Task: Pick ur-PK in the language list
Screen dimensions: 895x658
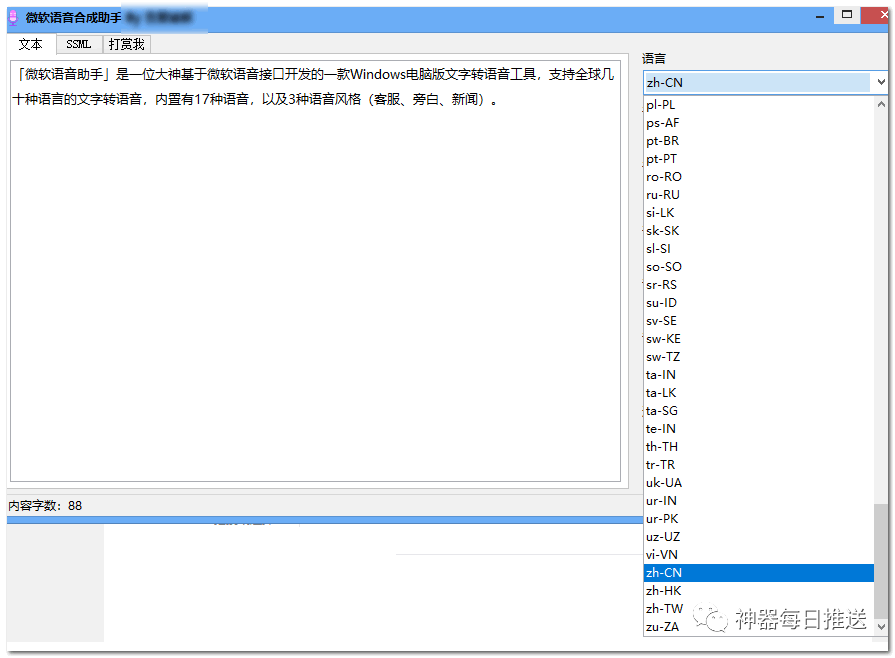Action: pos(759,518)
